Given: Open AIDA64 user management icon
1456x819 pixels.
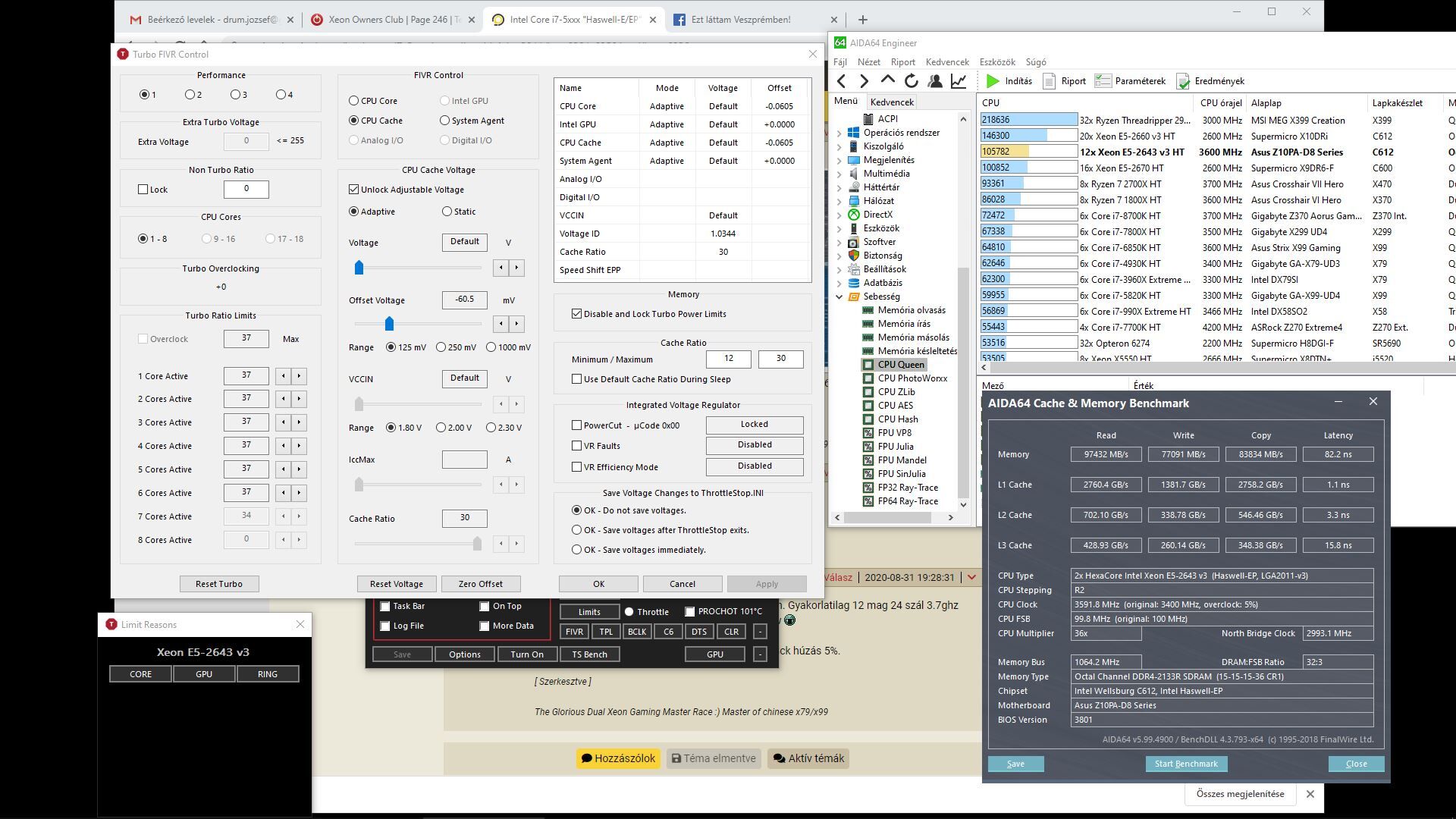Looking at the screenshot, I should tap(935, 81).
